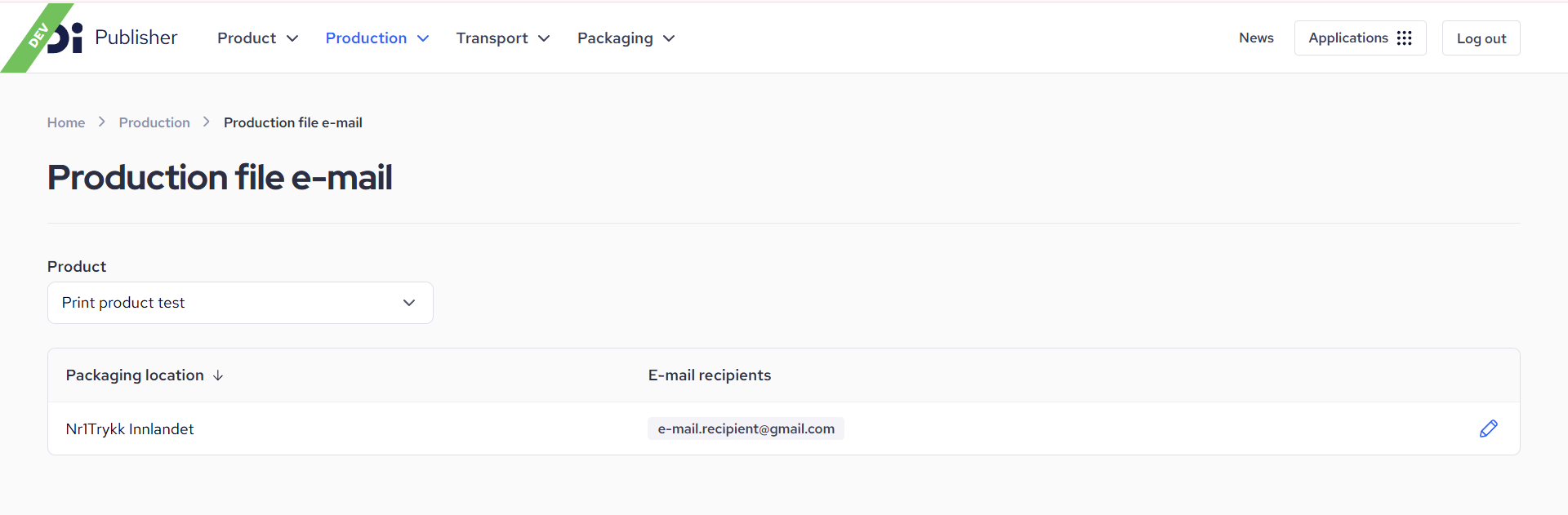
Task: Go to the News link
Action: coord(1256,38)
